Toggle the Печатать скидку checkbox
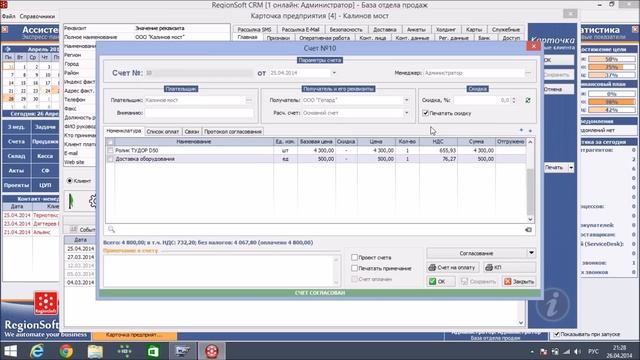640x360 pixels. 425,113
